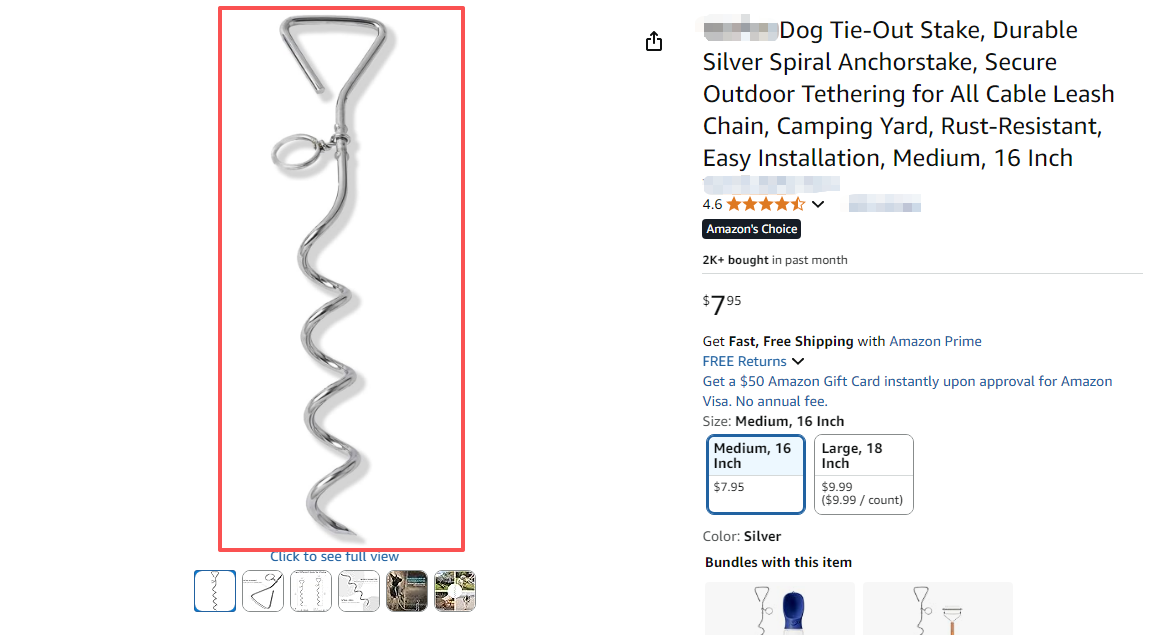Select the Large, 18 Inch size option
This screenshot has width=1165, height=635.
click(x=863, y=473)
